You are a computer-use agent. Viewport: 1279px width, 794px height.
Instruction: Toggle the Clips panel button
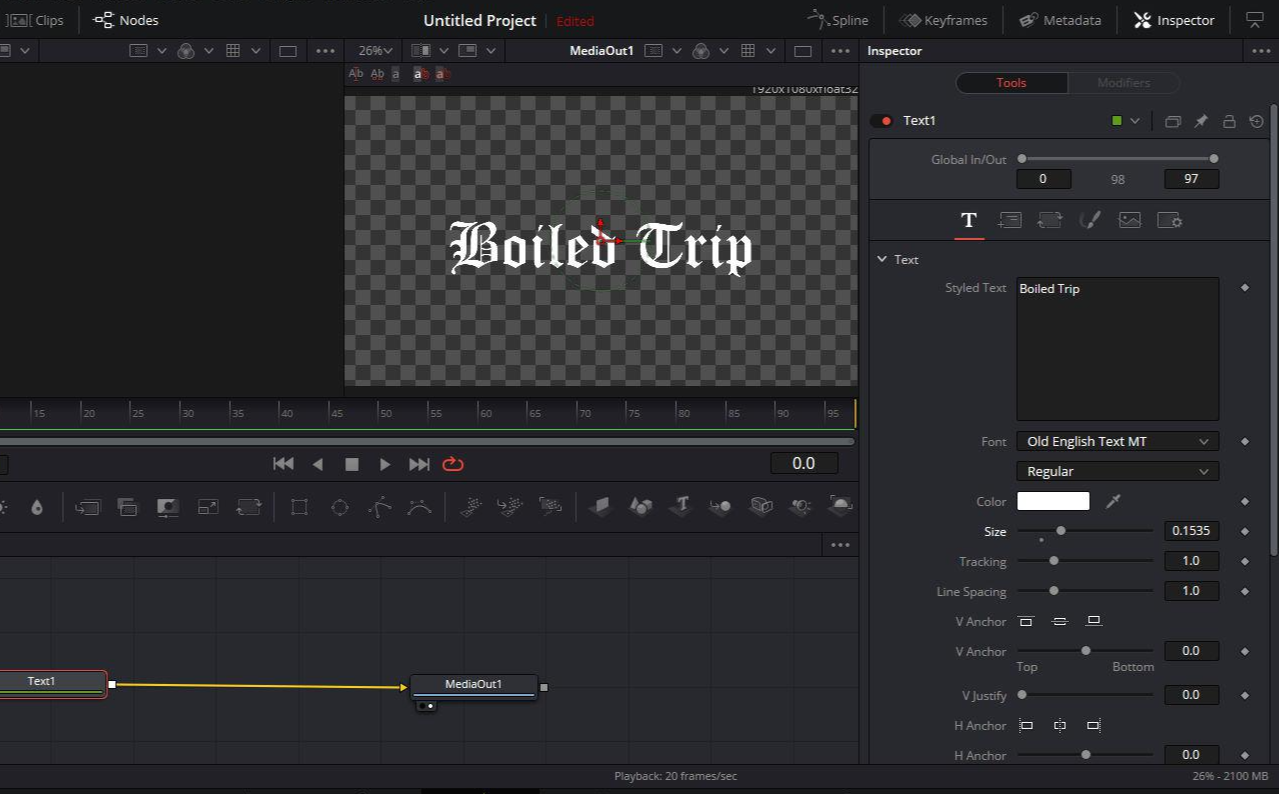pos(36,20)
